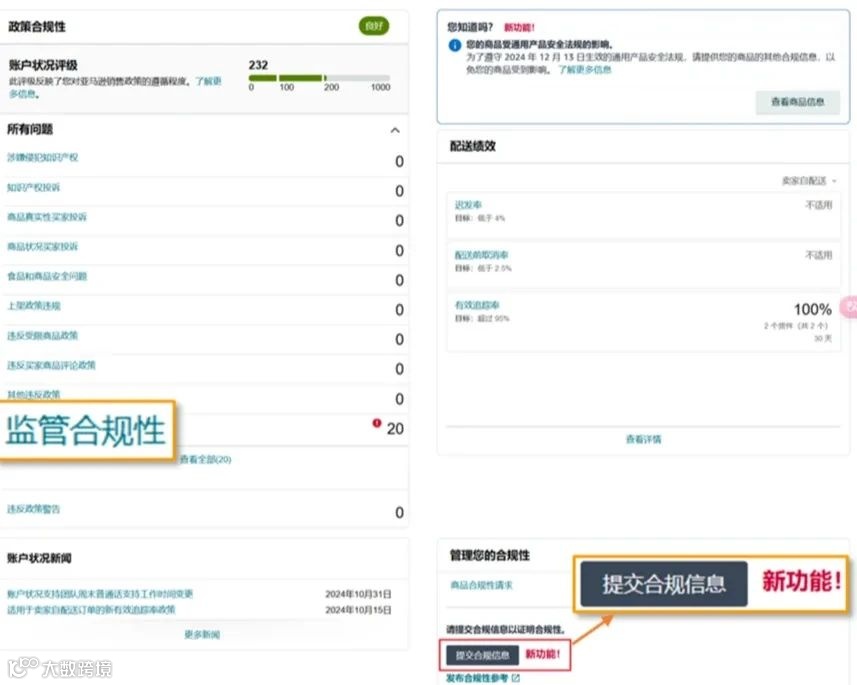Image resolution: width=857 pixels, height=685 pixels.
Task: Open the 违反政策警告 link
Action: point(33,509)
